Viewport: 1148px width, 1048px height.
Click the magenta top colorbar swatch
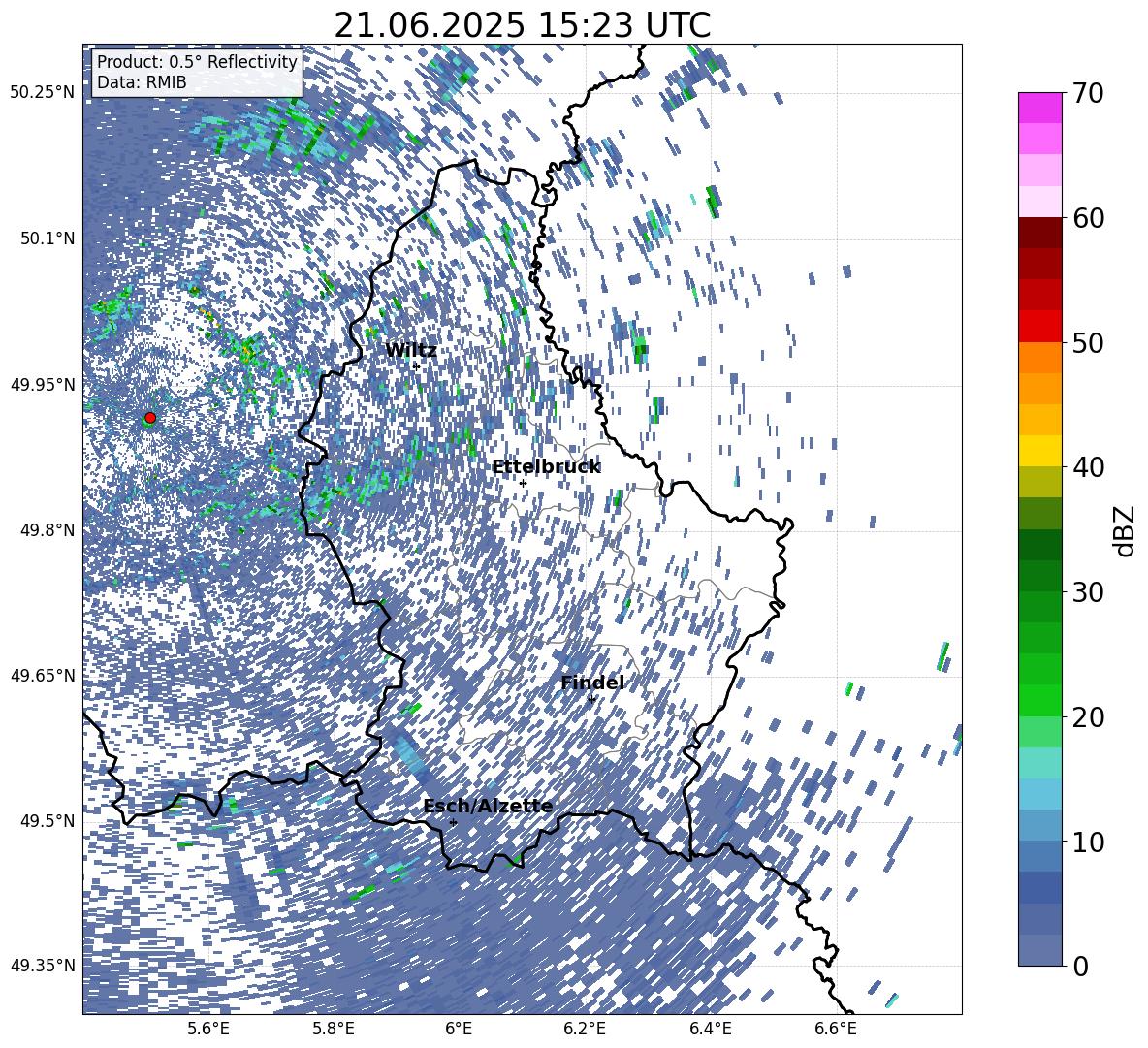1039,109
